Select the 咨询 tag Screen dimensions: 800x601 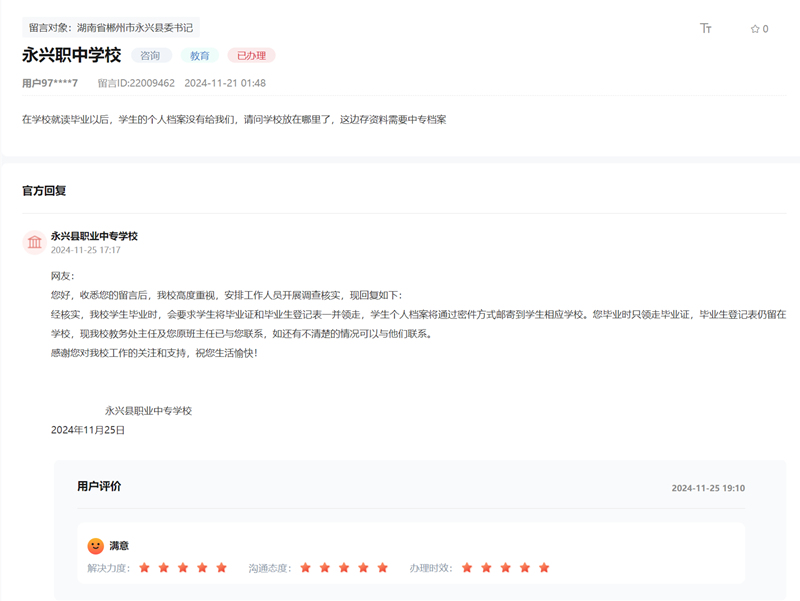coord(151,56)
